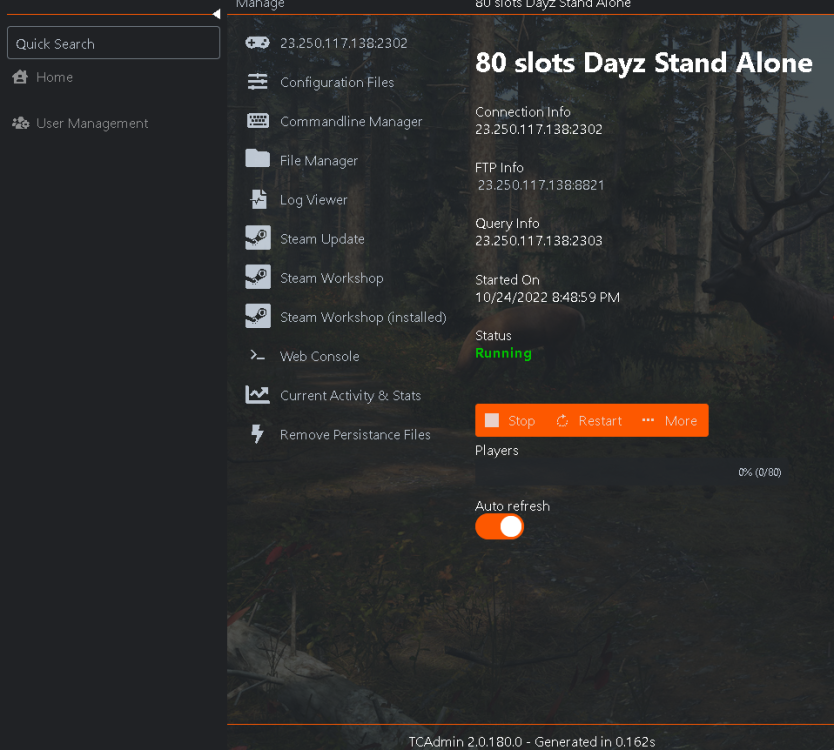834x750 pixels.
Task: Turn off the Auto refresh switch
Action: point(499,526)
